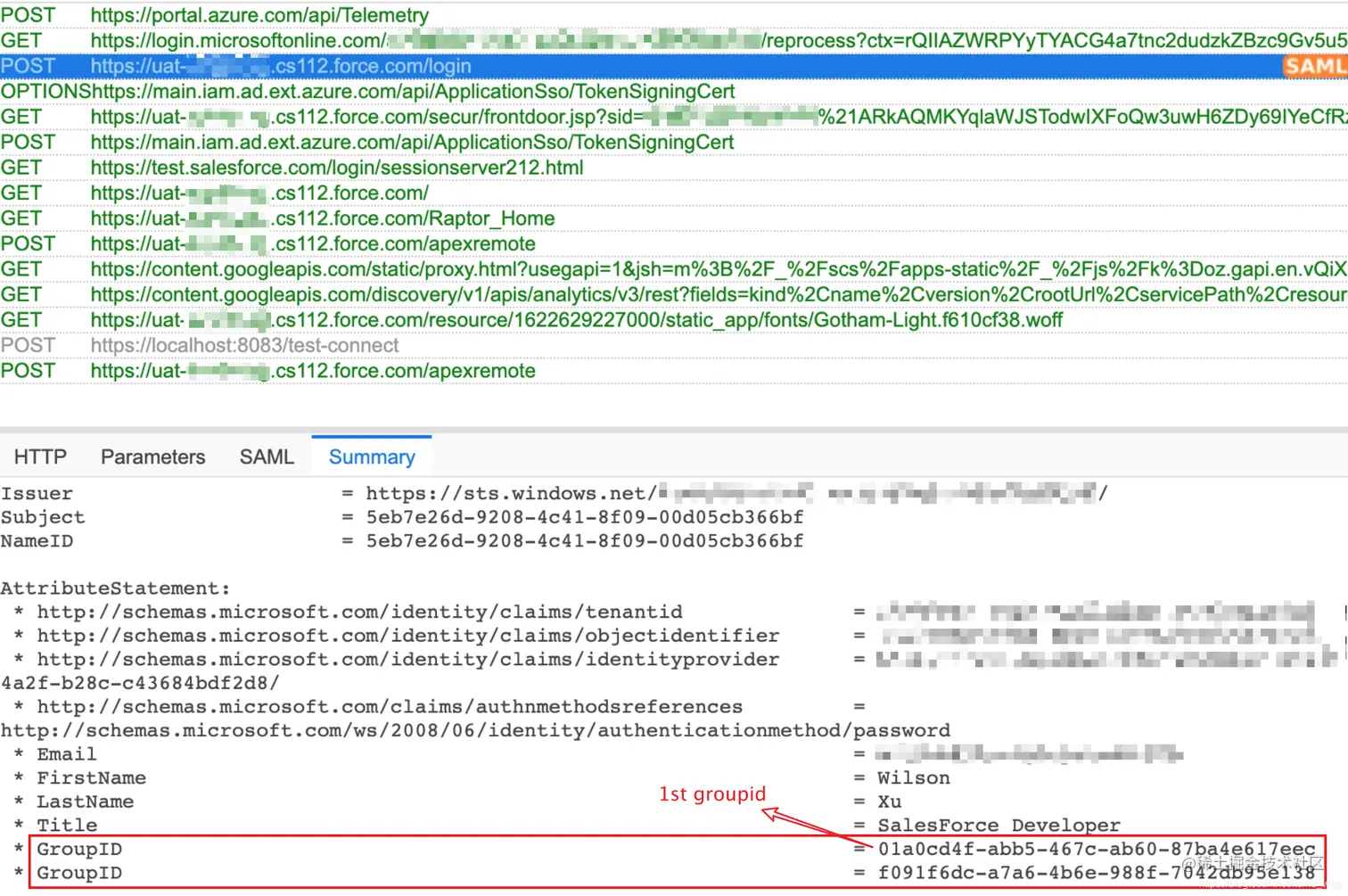Select the GET cs112.force.com/ root request
The image size is (1348, 896).
674,193
